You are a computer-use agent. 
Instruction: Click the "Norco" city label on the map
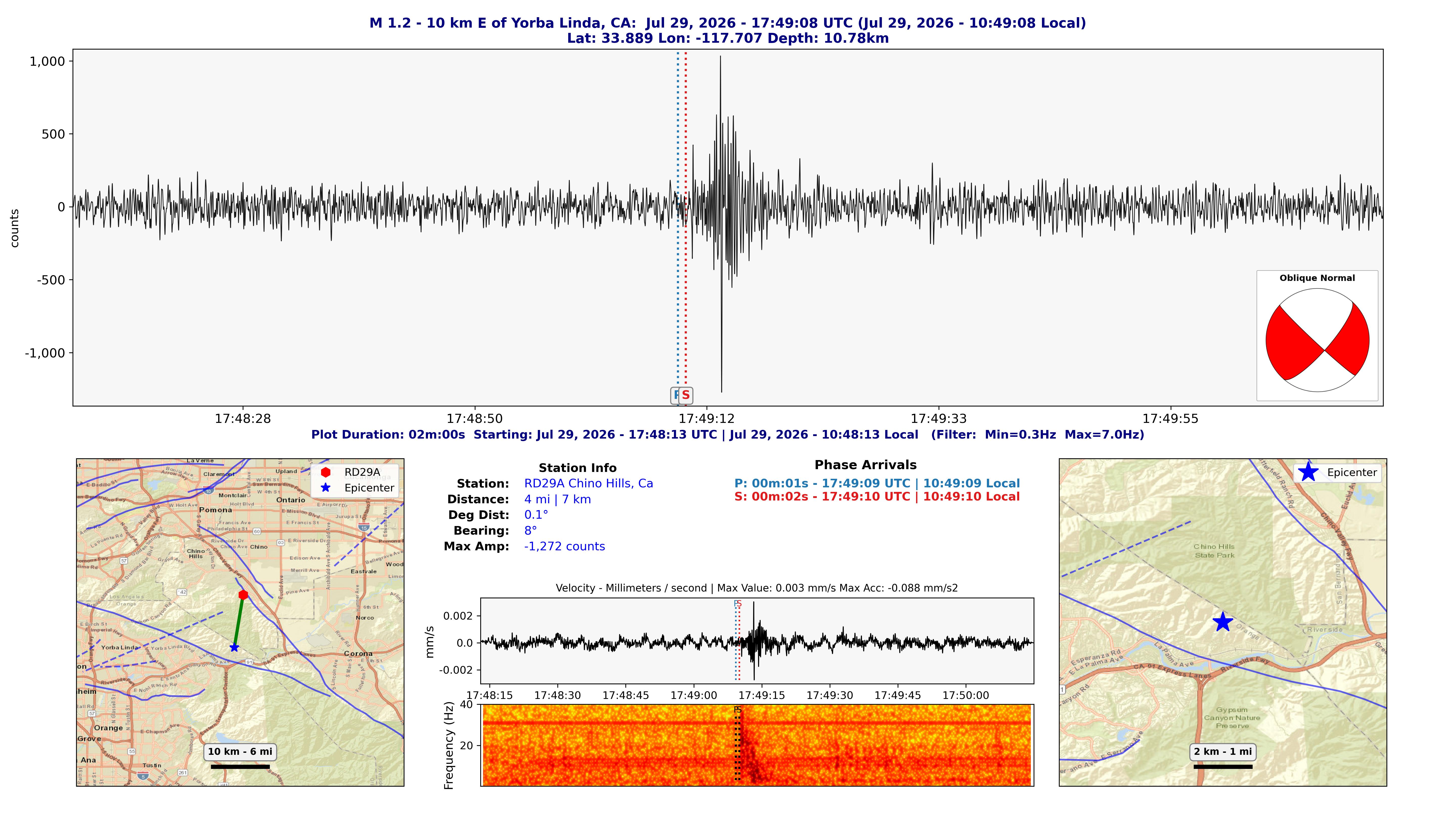point(365,618)
